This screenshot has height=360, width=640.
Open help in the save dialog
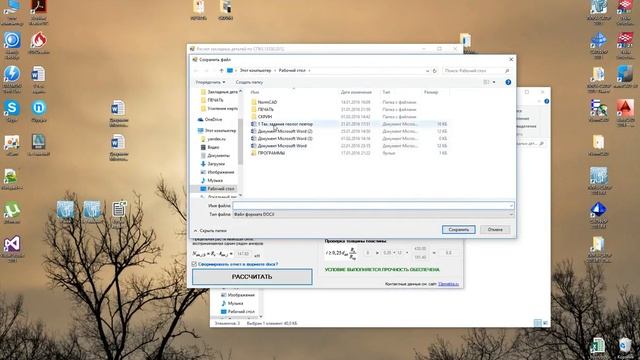coord(508,82)
